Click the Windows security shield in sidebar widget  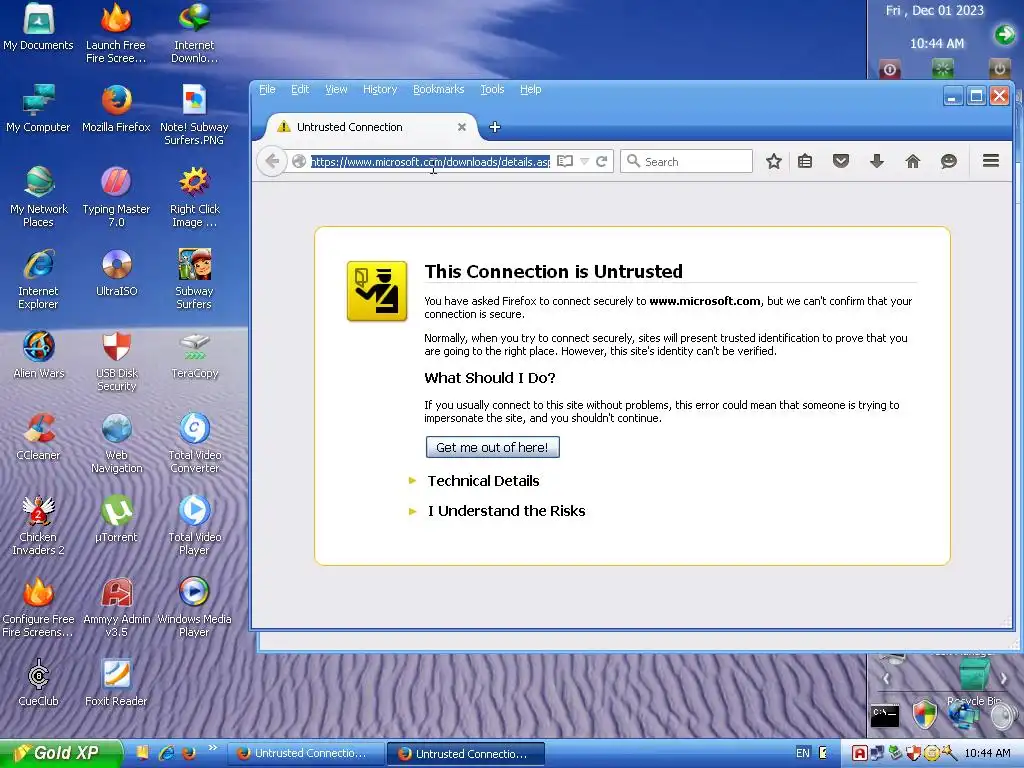click(x=924, y=714)
